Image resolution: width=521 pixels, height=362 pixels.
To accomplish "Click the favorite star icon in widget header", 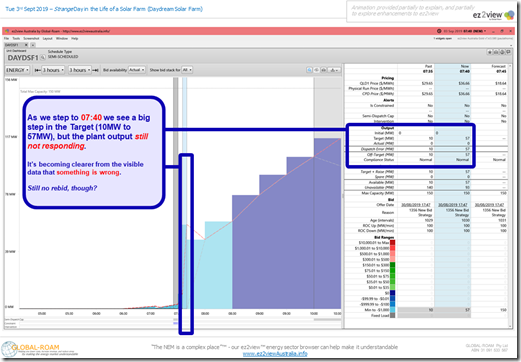I will click(x=490, y=52).
